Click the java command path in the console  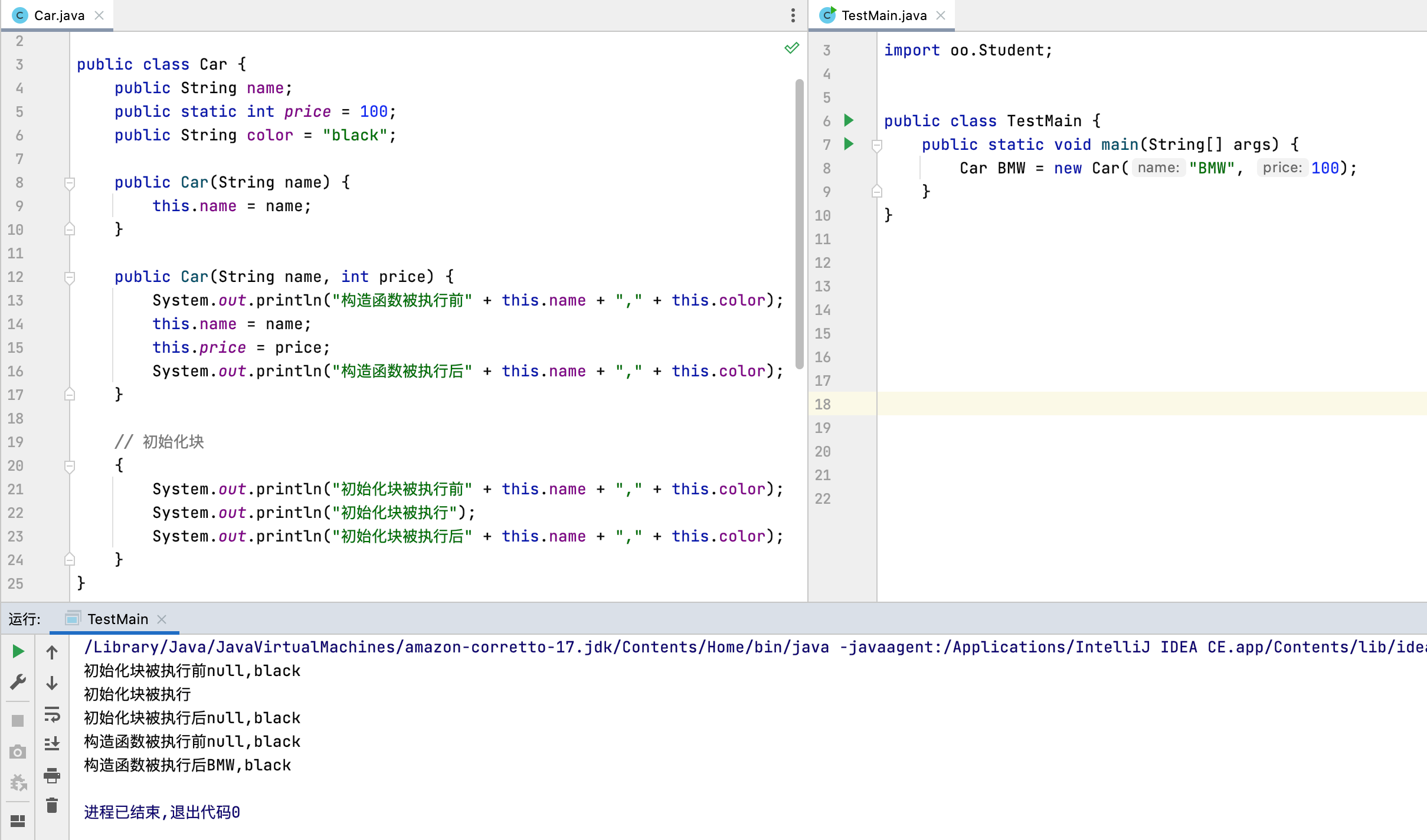pyautogui.click(x=754, y=647)
